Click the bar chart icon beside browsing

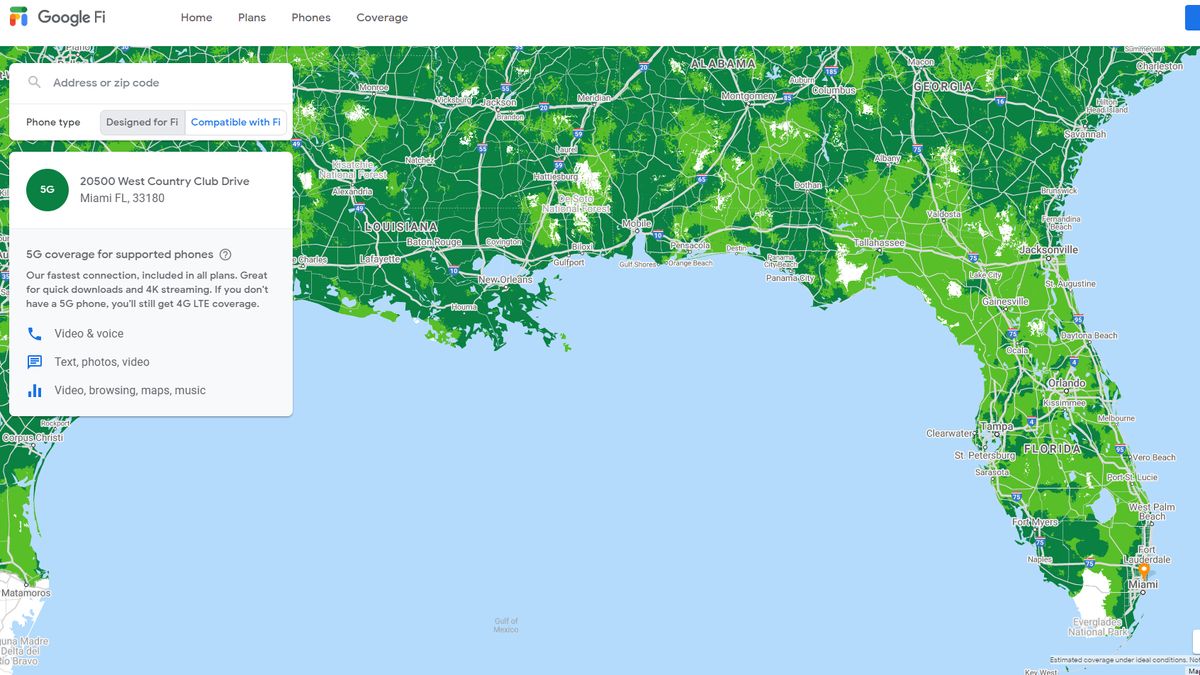pos(35,391)
